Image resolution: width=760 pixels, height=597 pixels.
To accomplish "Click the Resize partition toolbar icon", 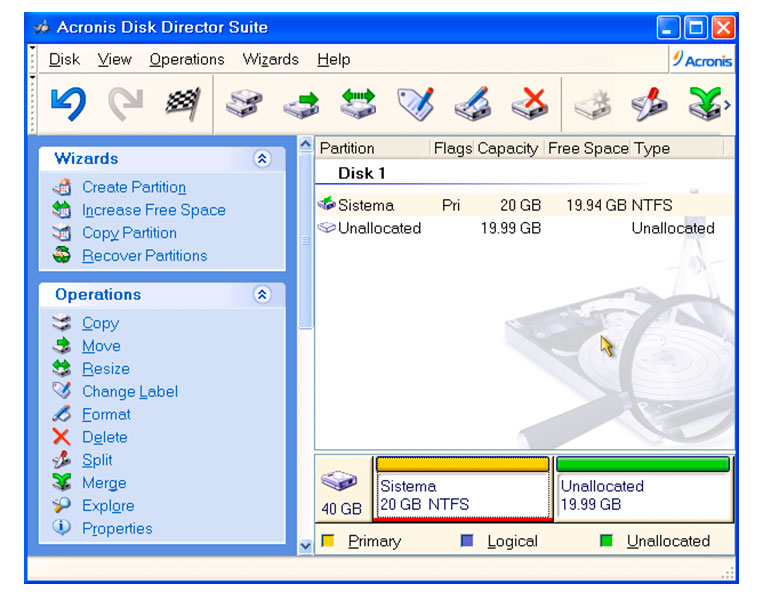I will 358,104.
